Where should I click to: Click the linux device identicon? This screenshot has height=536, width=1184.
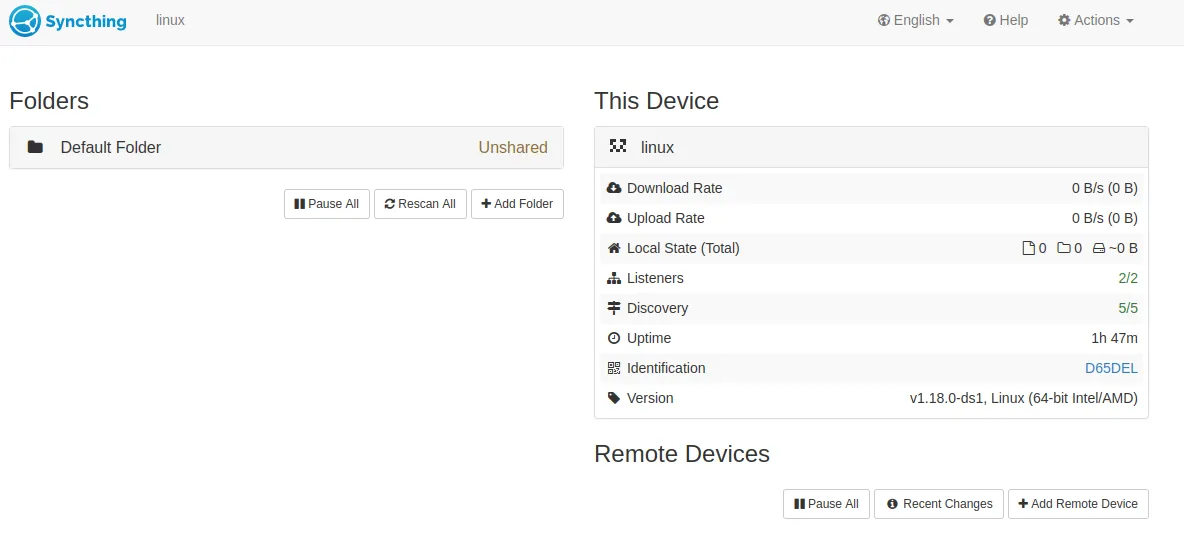click(x=618, y=147)
